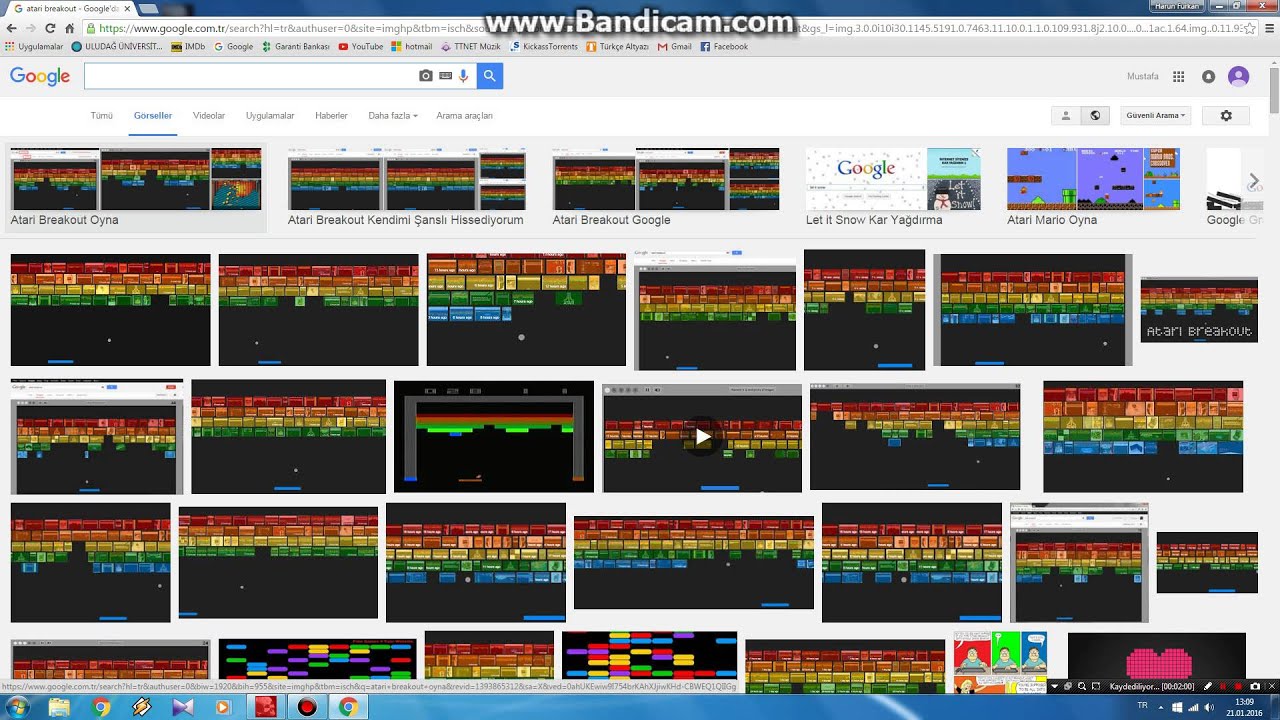Open the Garanti Bankası bookmark
Screen dimensions: 1280x720
296,46
